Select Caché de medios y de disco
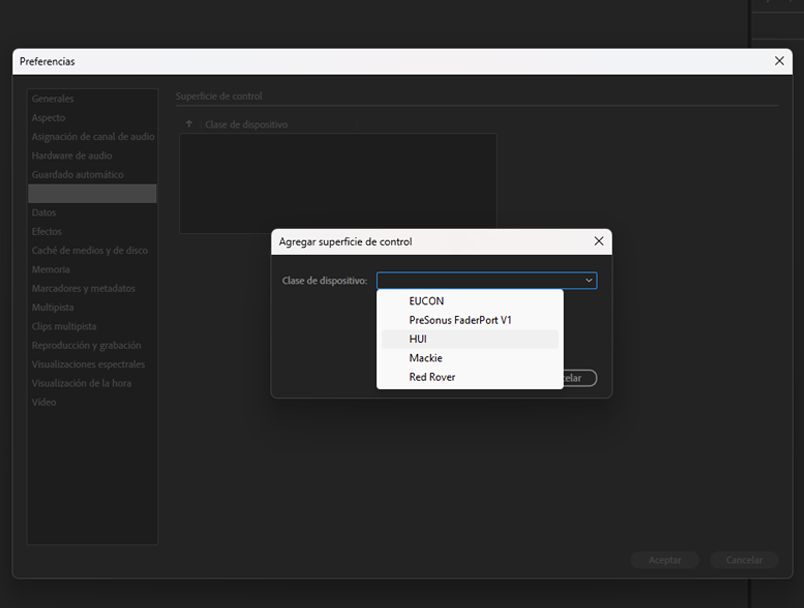 click(92, 250)
